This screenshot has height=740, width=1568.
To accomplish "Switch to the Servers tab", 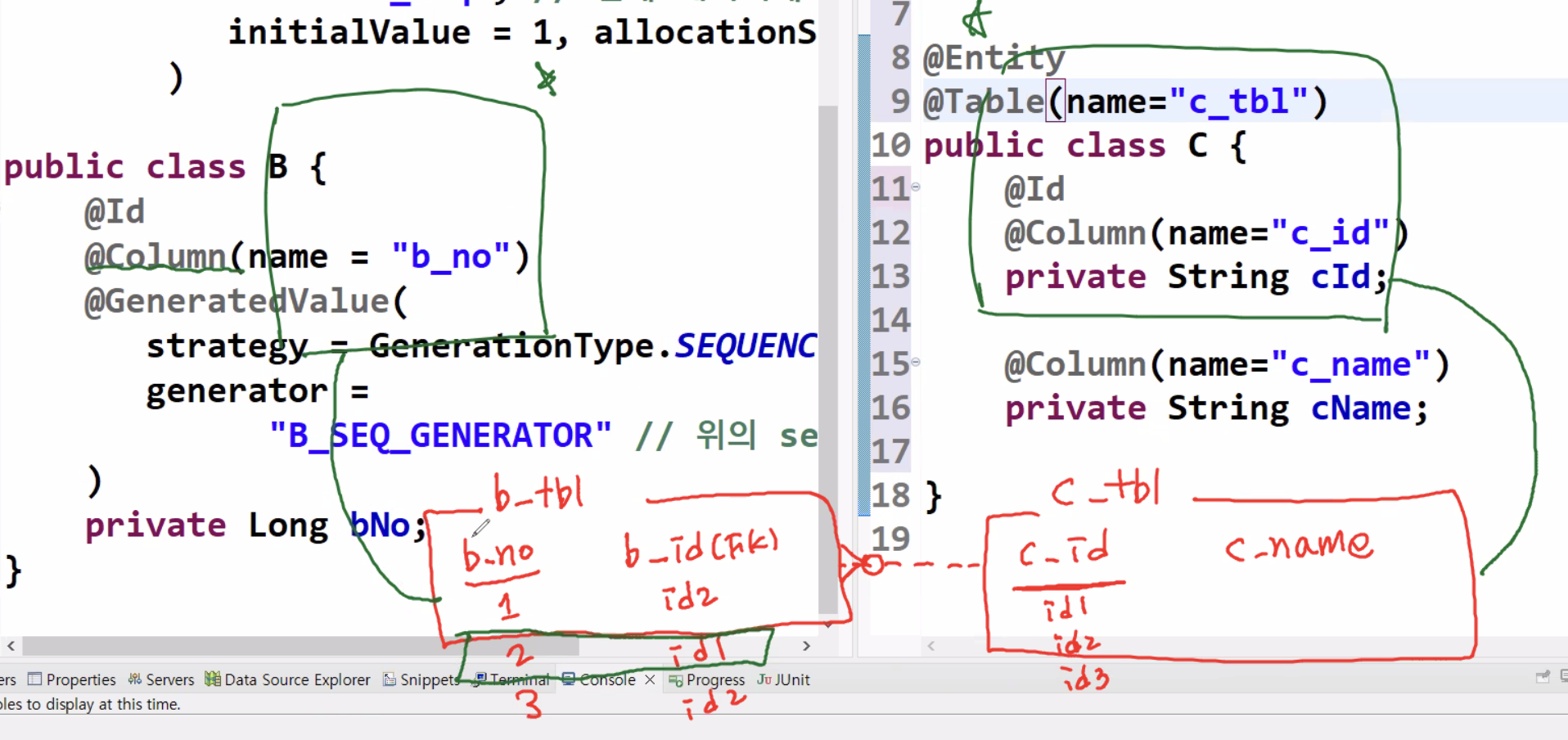I will pos(161,679).
